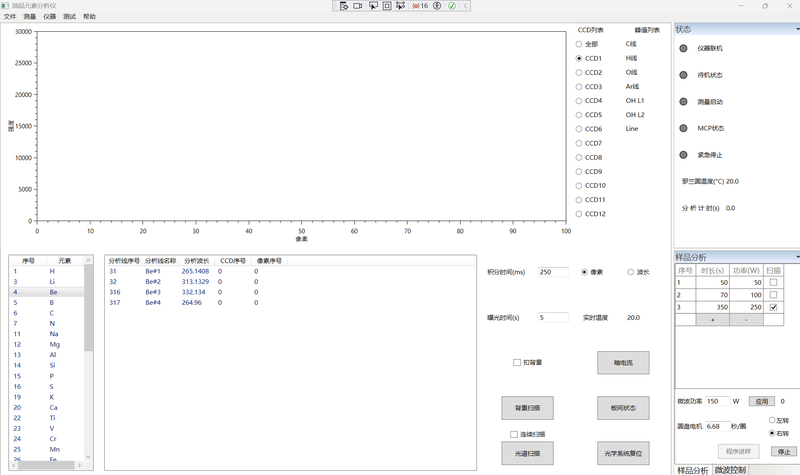The width and height of the screenshot is (800, 475).
Task: Select the CCD3 radio button
Action: pos(579,87)
